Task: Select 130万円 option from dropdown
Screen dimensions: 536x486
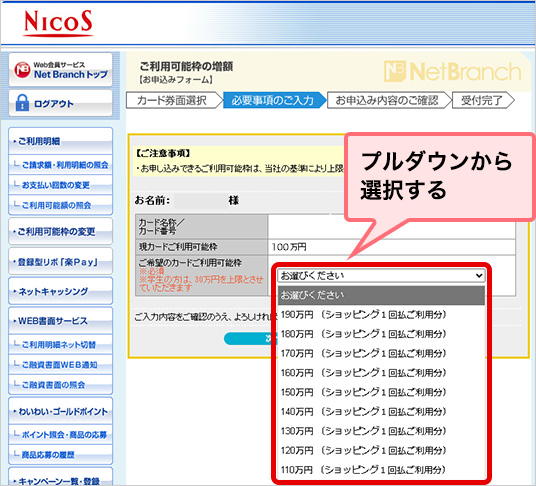Action: point(381,431)
